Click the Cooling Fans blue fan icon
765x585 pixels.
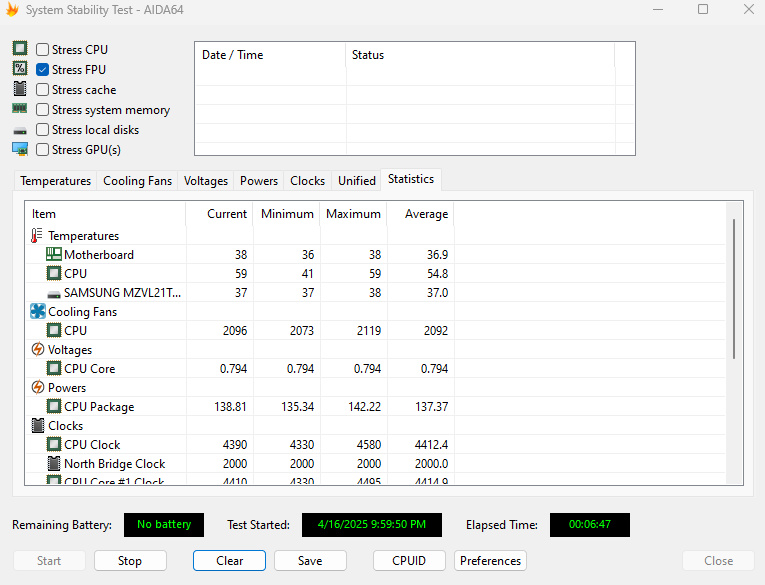pos(38,311)
